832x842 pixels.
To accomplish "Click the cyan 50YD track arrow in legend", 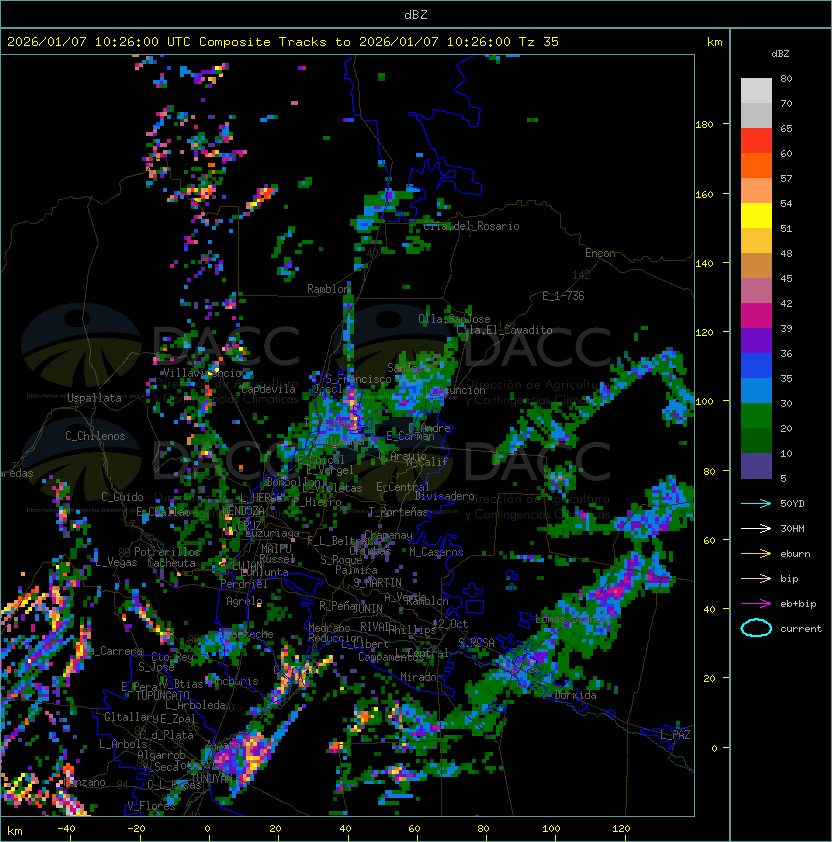I will tap(756, 504).
